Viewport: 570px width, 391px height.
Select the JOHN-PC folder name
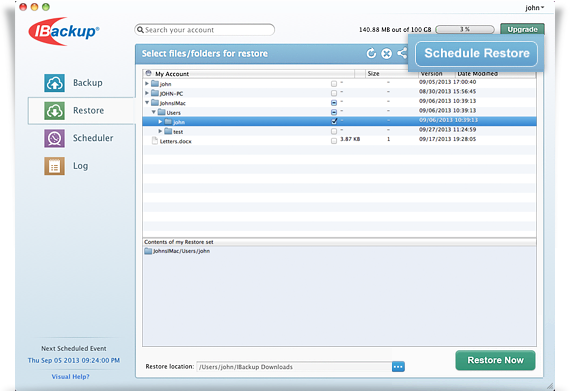(x=172, y=93)
